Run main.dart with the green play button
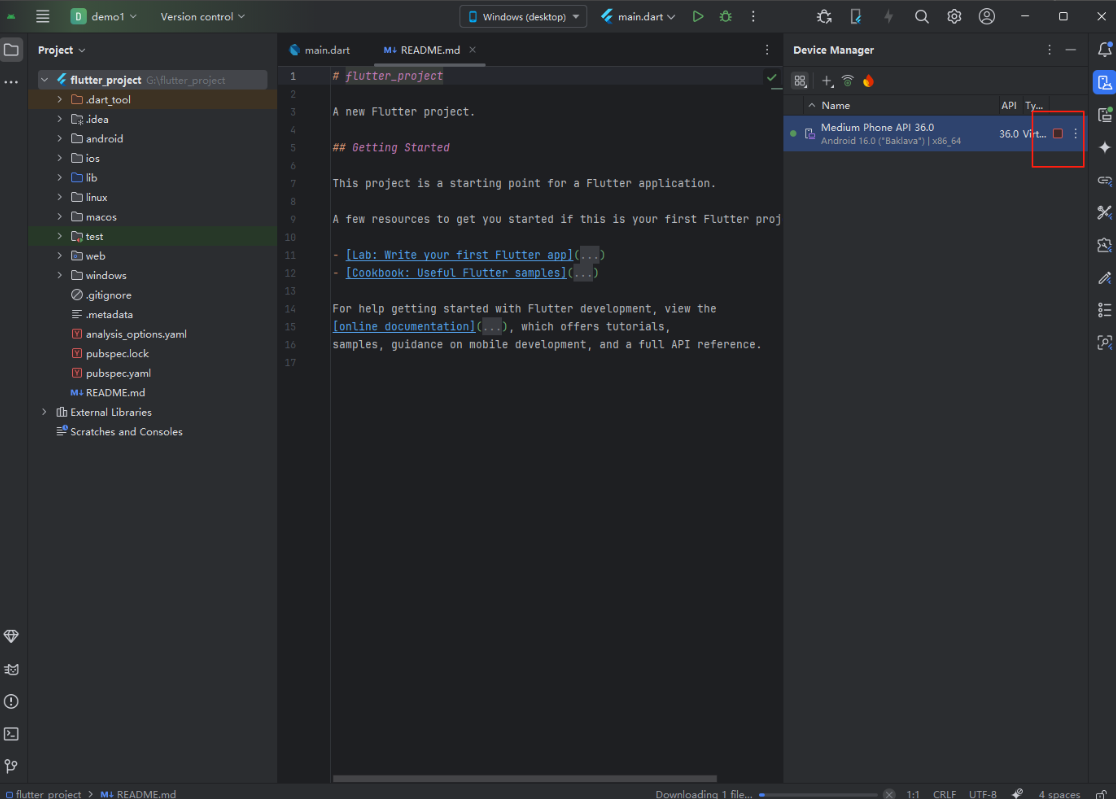Image resolution: width=1116 pixels, height=799 pixels. point(698,16)
